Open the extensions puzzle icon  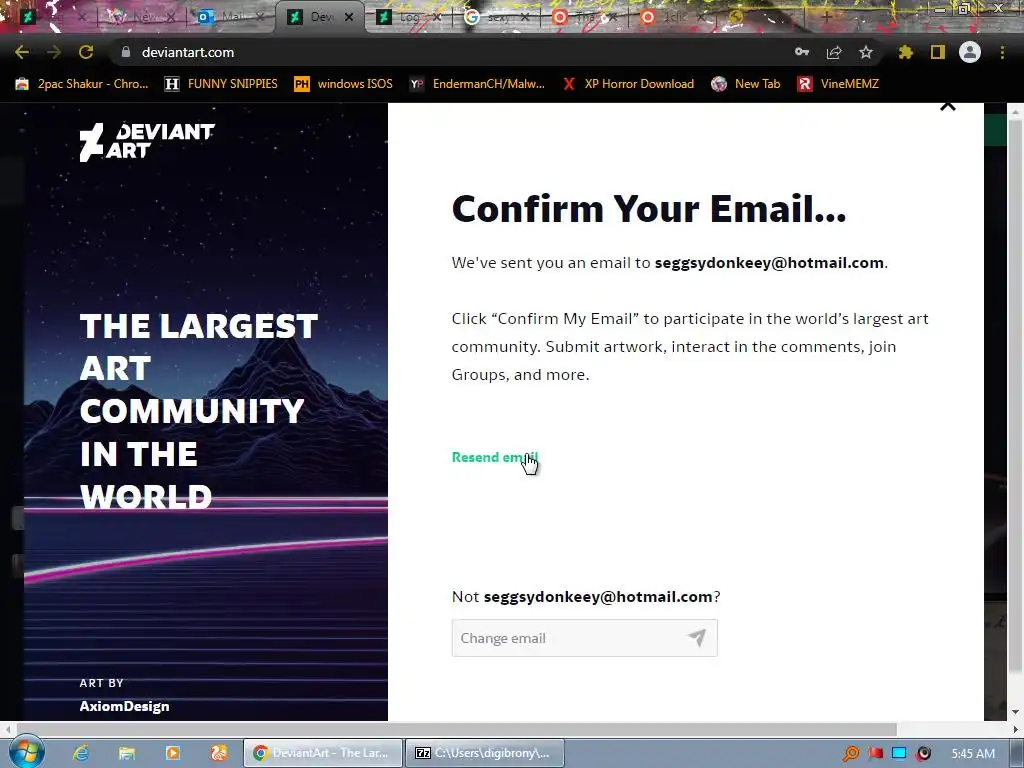[906, 52]
